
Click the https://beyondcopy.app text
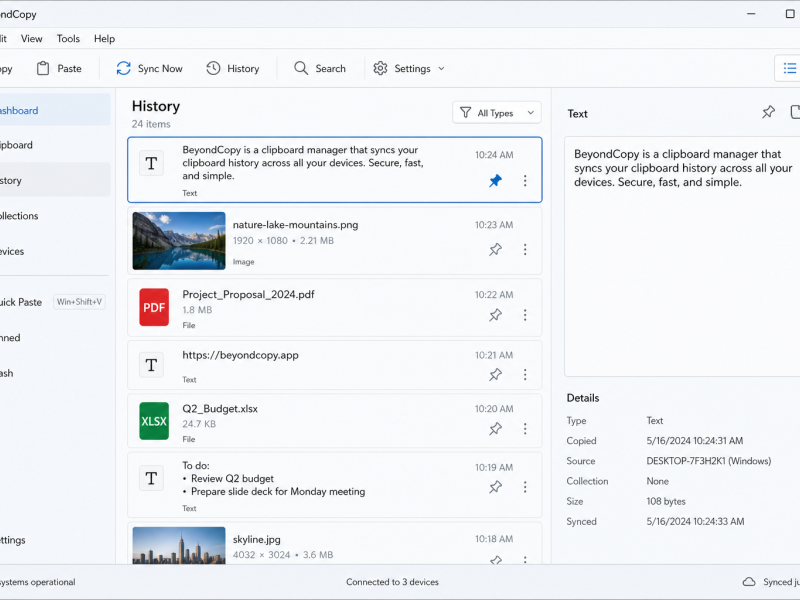[240, 355]
